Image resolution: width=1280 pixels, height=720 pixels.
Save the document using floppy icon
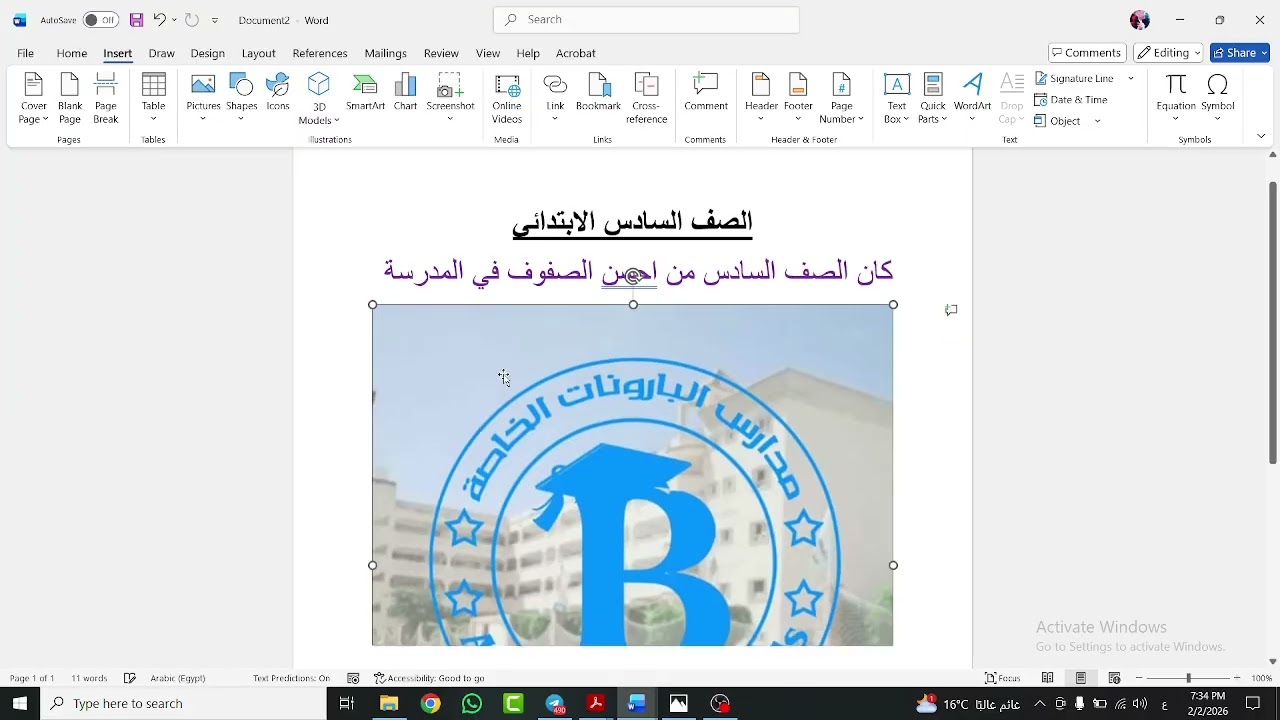click(x=137, y=20)
